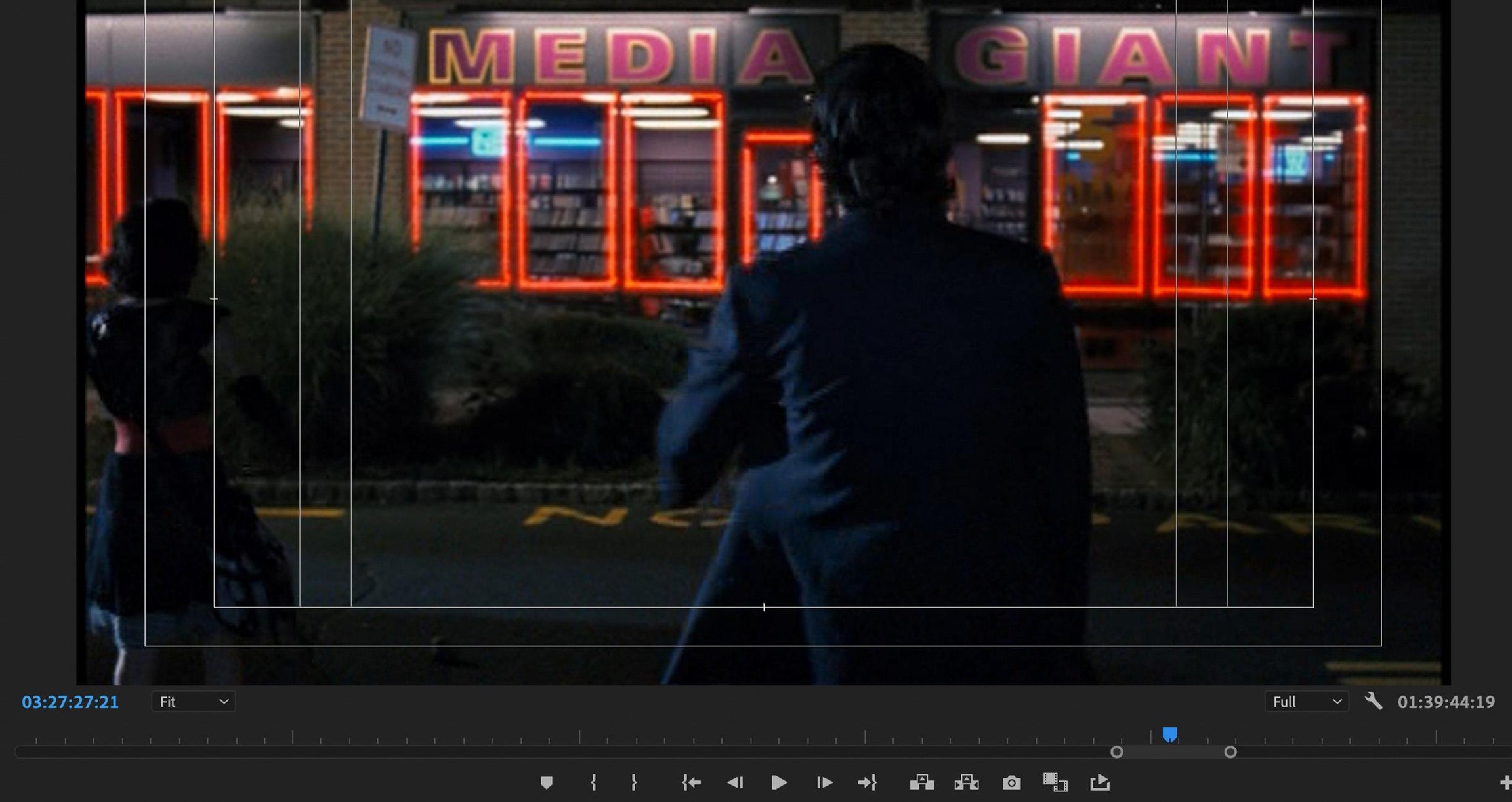Open the Fit zoom level dropdown
Image resolution: width=1512 pixels, height=802 pixels.
click(x=194, y=702)
